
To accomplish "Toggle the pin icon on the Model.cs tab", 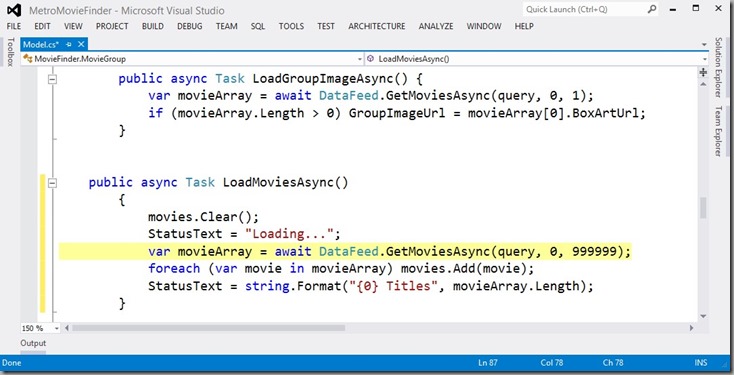I will (x=69, y=44).
